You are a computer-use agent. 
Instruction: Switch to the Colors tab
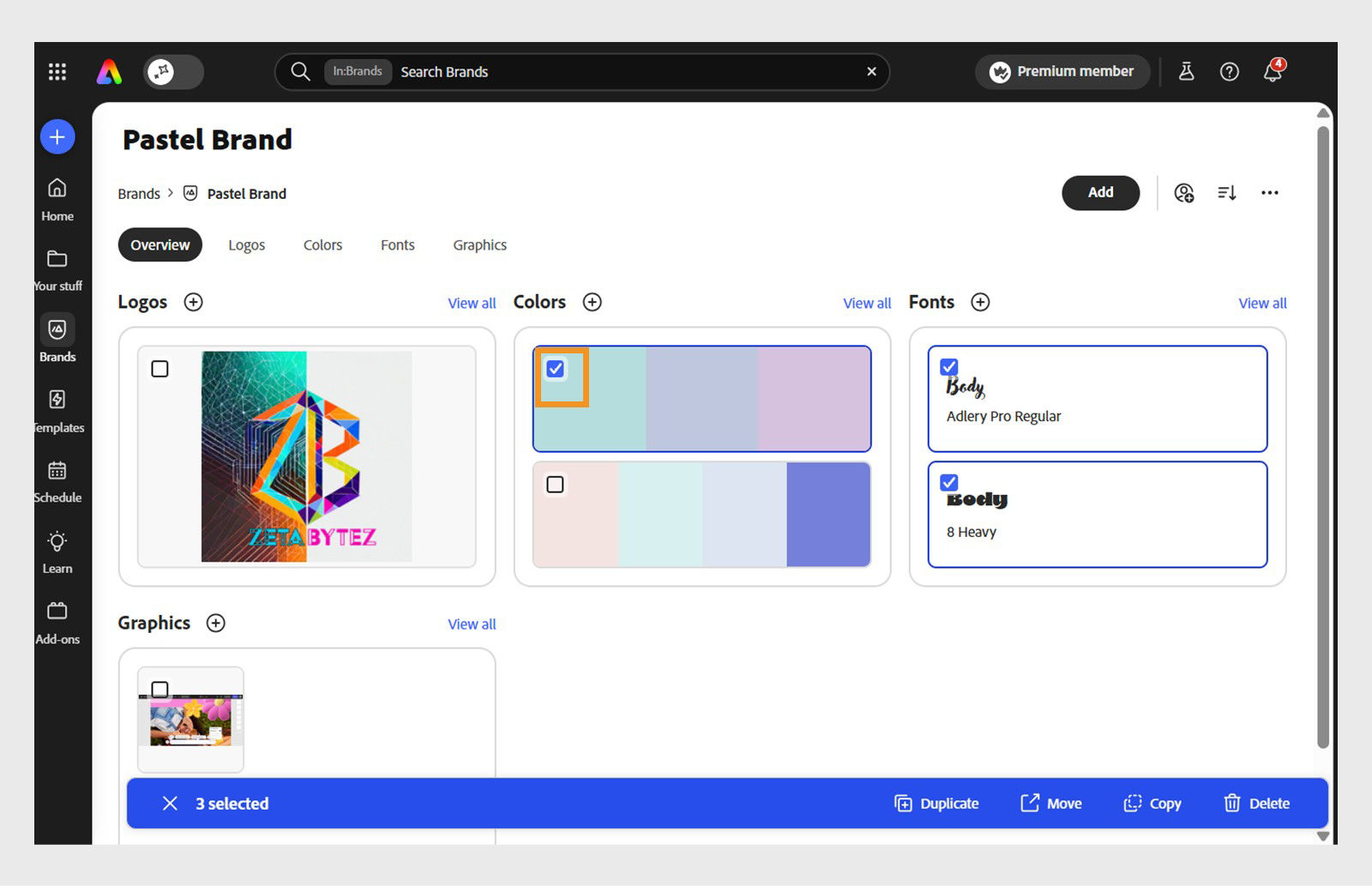[x=322, y=244]
